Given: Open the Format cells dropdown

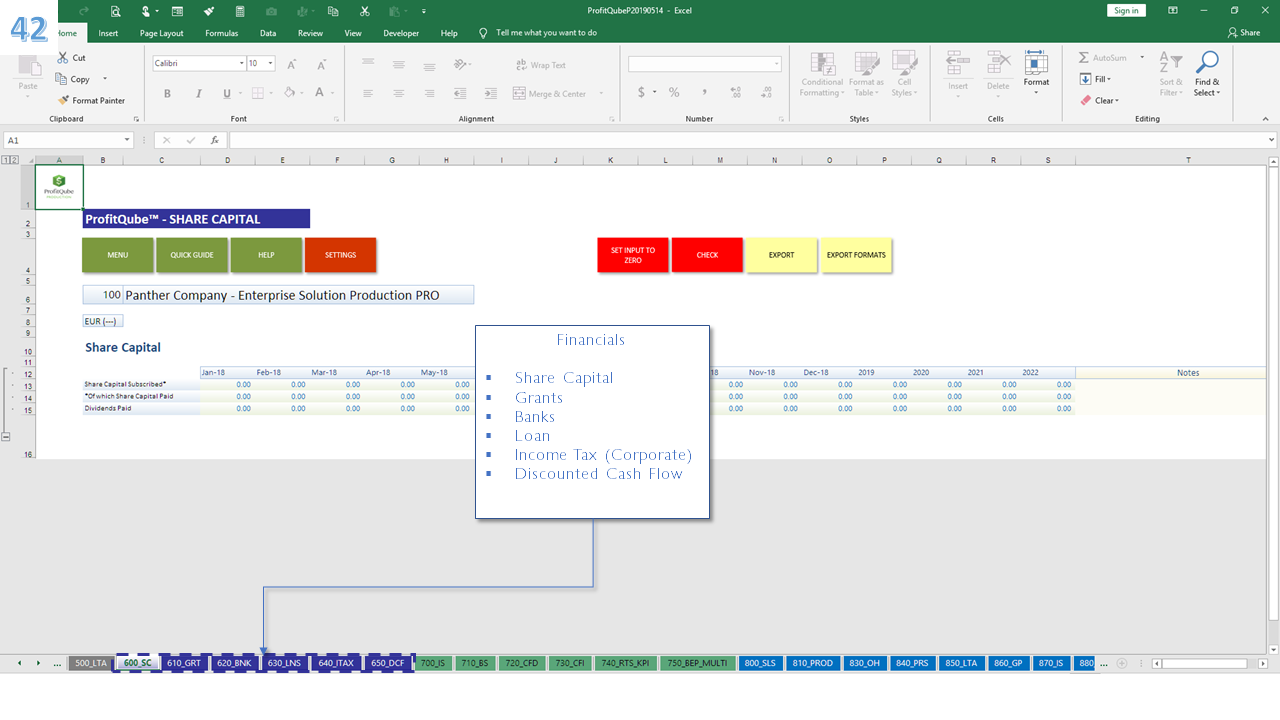Looking at the screenshot, I should click(x=1036, y=72).
